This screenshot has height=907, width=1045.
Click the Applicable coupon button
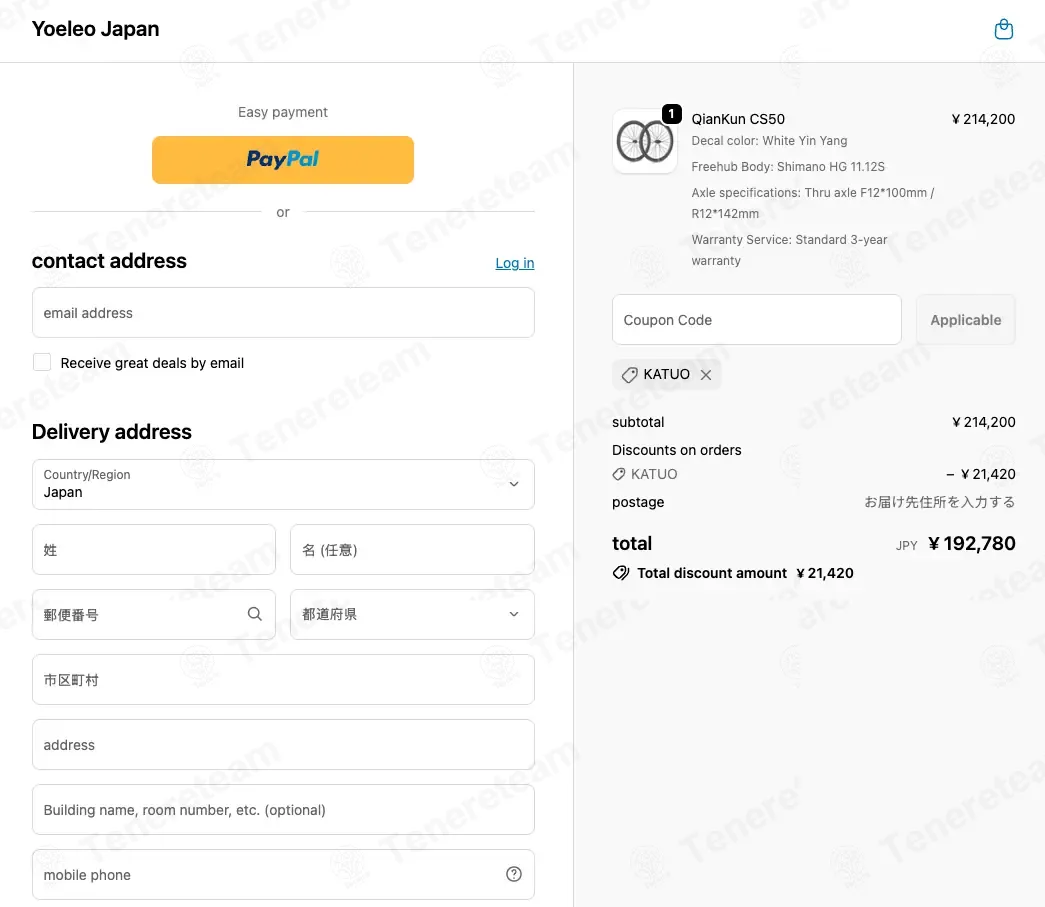(966, 320)
